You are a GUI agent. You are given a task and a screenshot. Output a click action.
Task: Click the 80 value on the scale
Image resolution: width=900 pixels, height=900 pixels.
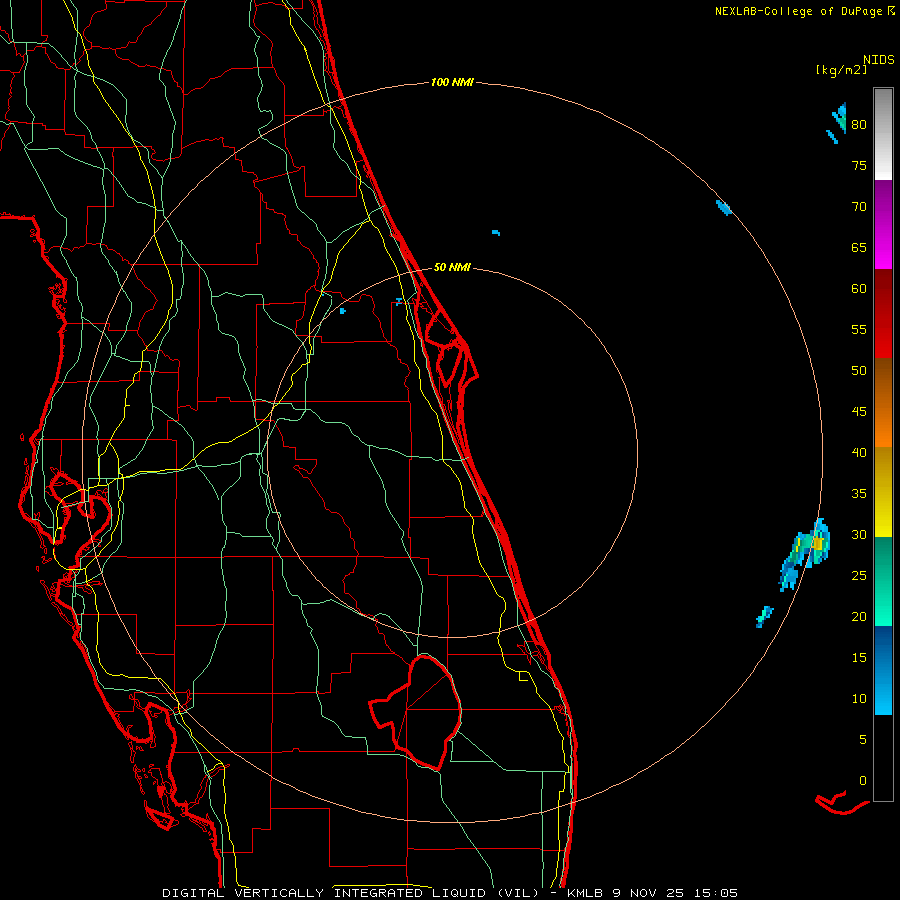tap(859, 125)
